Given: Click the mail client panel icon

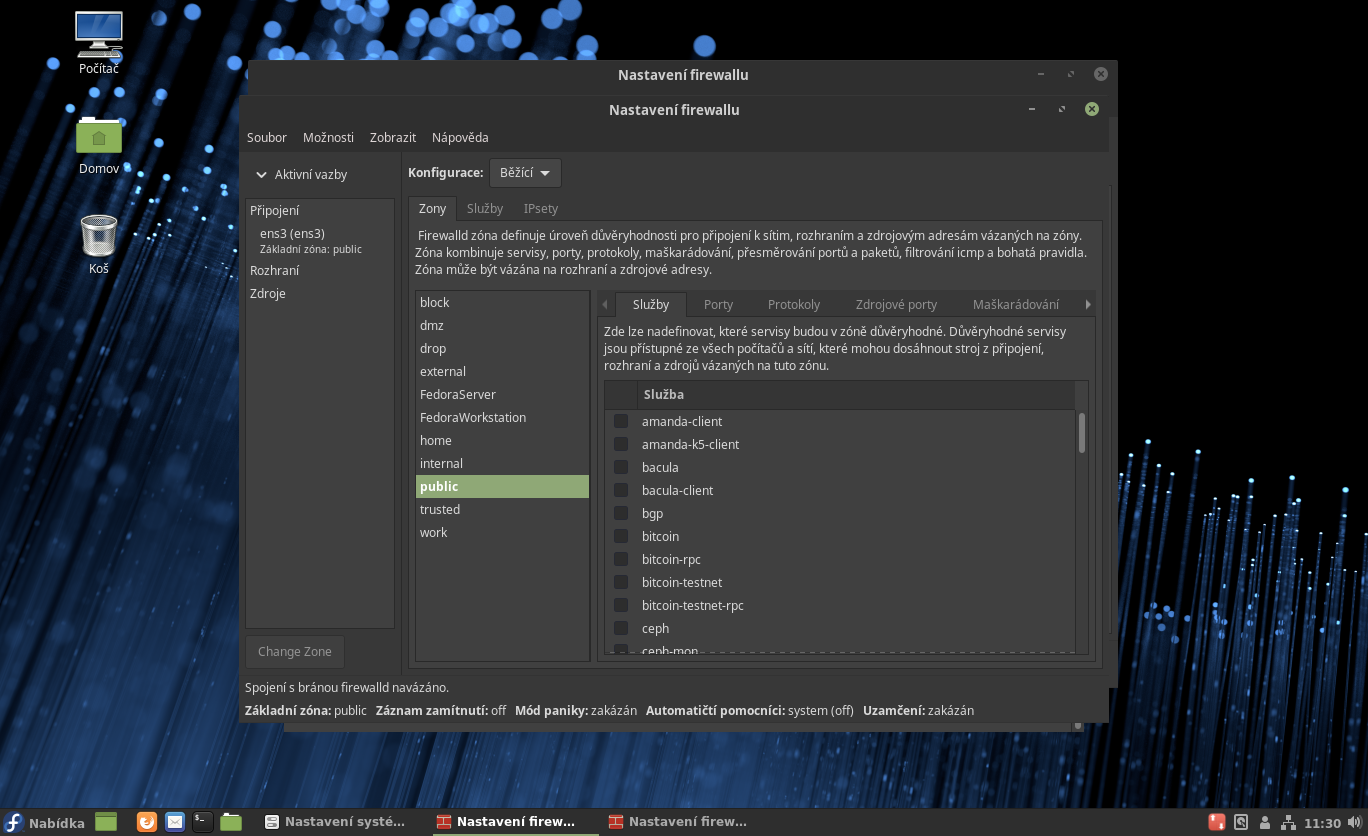Looking at the screenshot, I should pyautogui.click(x=175, y=822).
